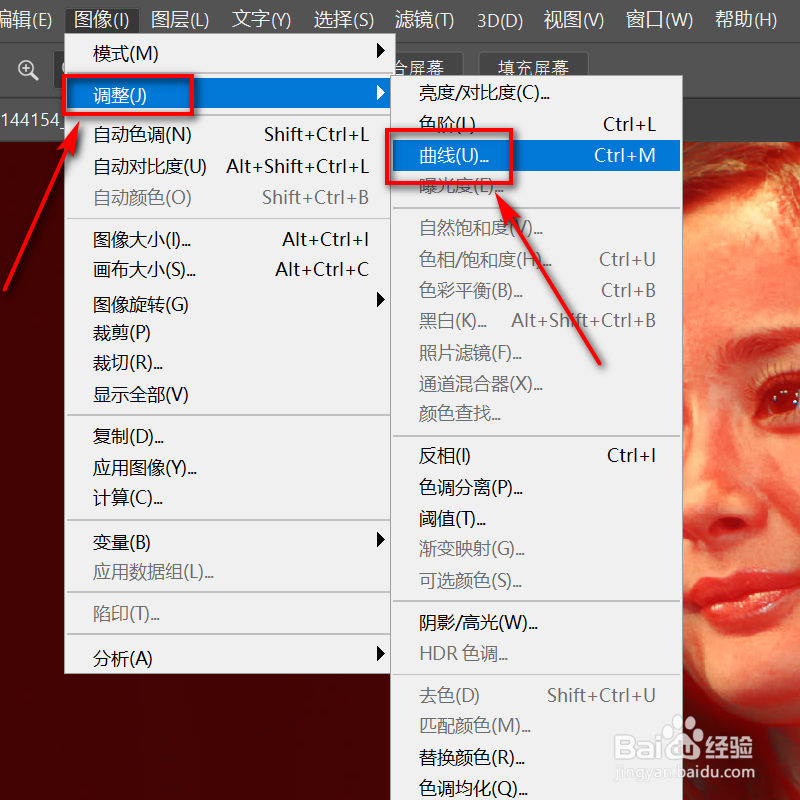Viewport: 800px width, 800px height.
Task: Open the 3D(D) menu
Action: click(499, 20)
